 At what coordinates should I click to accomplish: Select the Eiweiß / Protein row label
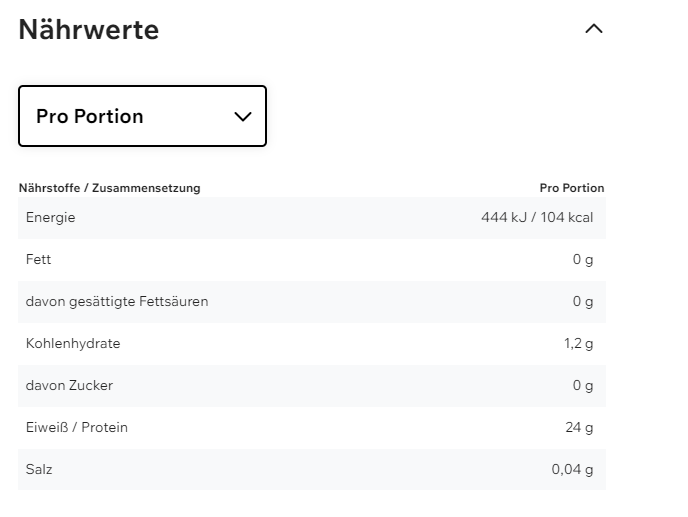tap(77, 427)
